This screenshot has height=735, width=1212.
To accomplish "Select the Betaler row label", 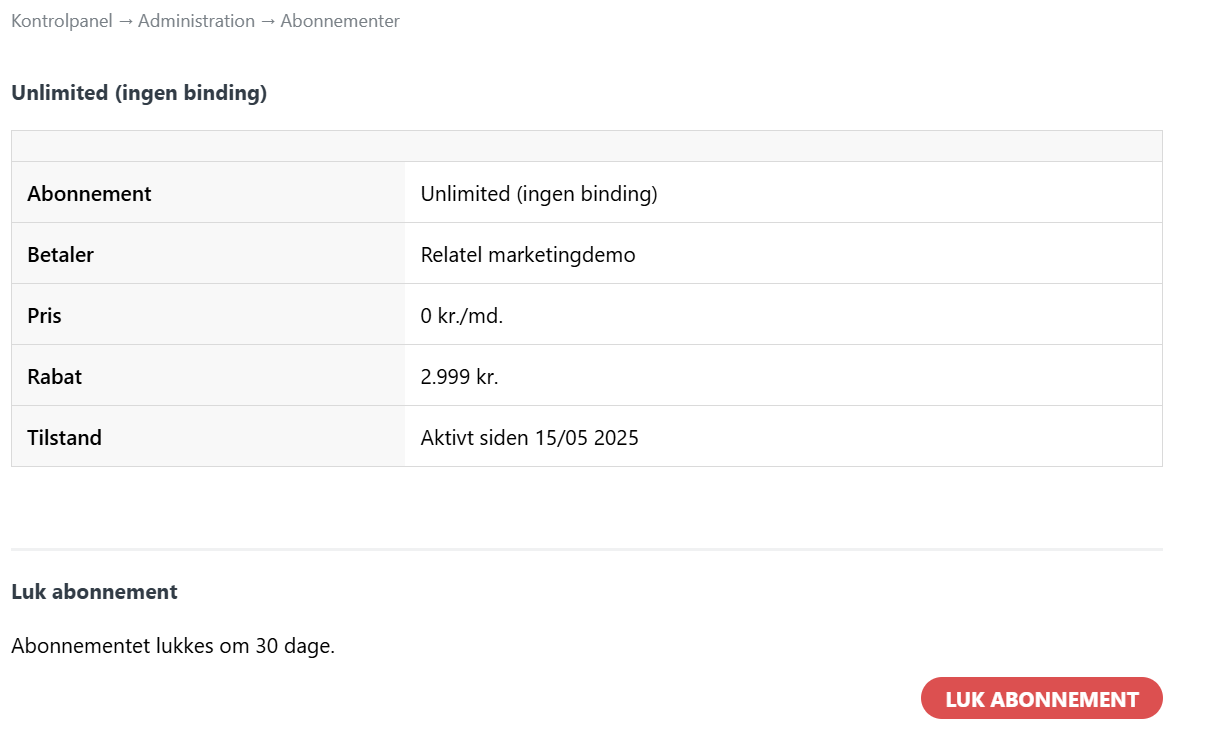I will (x=60, y=255).
